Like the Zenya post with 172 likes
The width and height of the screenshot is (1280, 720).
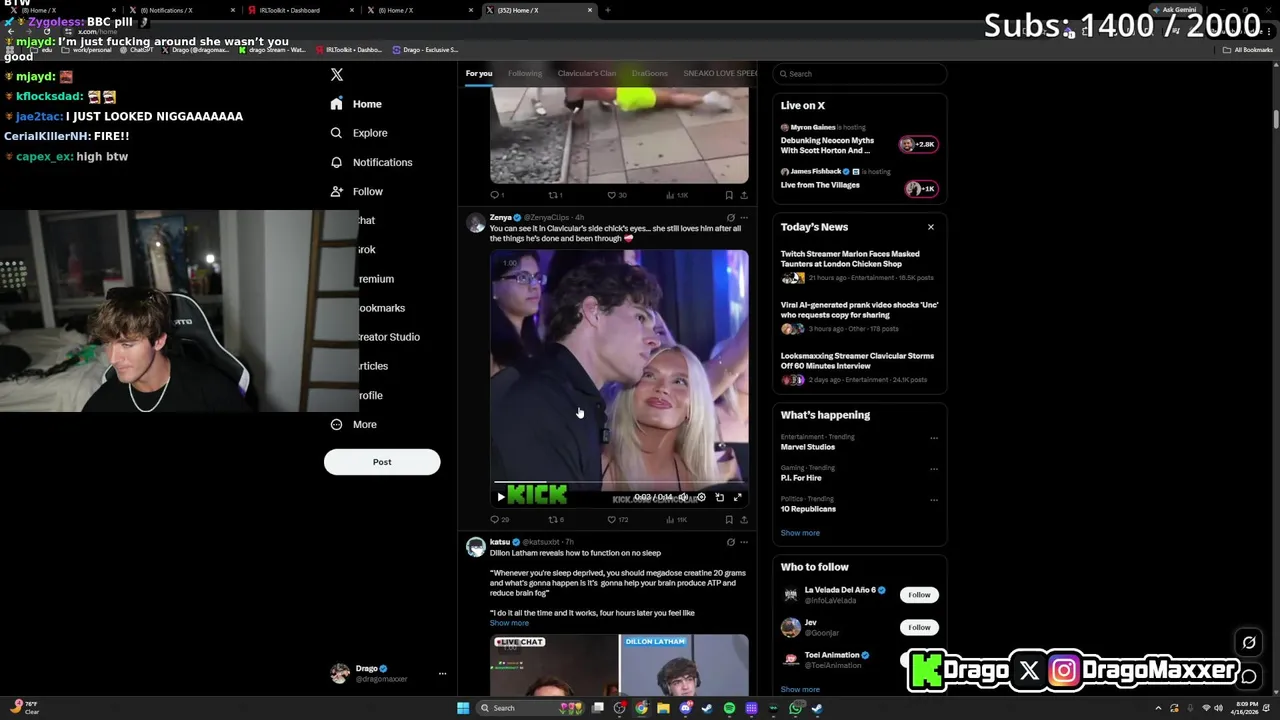pyautogui.click(x=618, y=520)
